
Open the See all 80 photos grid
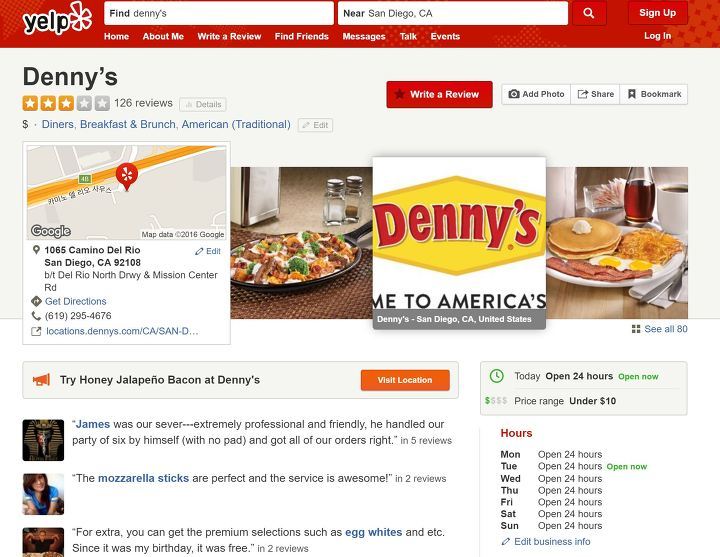tap(660, 329)
